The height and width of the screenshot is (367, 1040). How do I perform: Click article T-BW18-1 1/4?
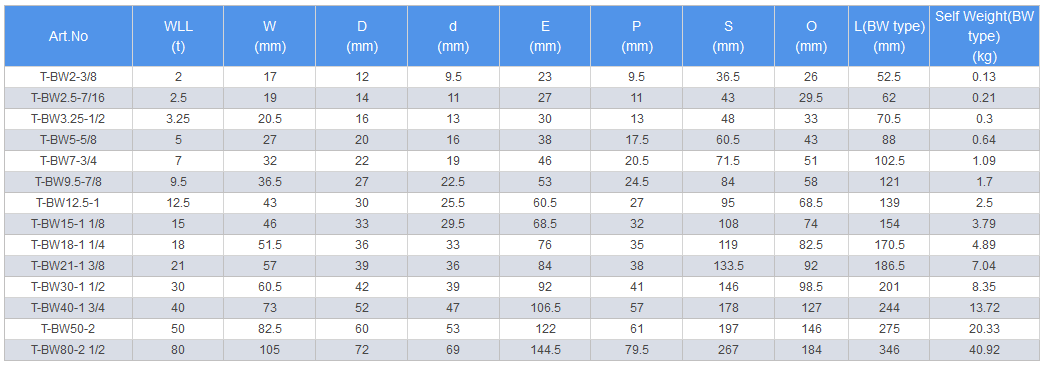68,245
